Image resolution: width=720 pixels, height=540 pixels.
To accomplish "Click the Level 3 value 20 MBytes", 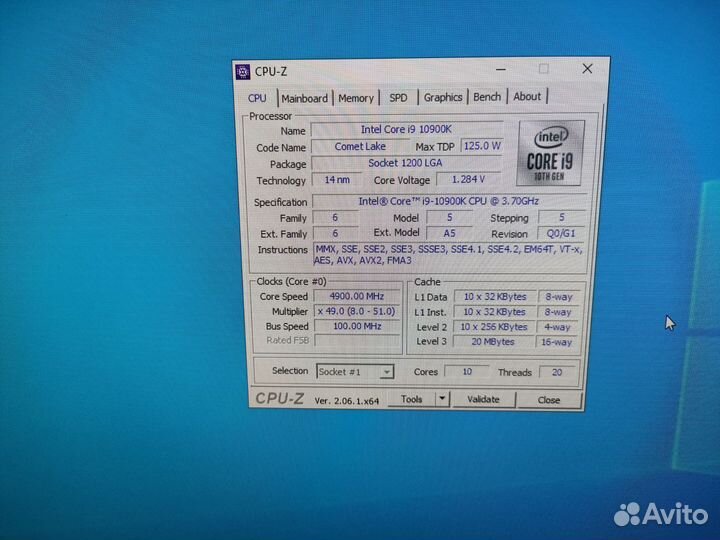I will click(493, 342).
